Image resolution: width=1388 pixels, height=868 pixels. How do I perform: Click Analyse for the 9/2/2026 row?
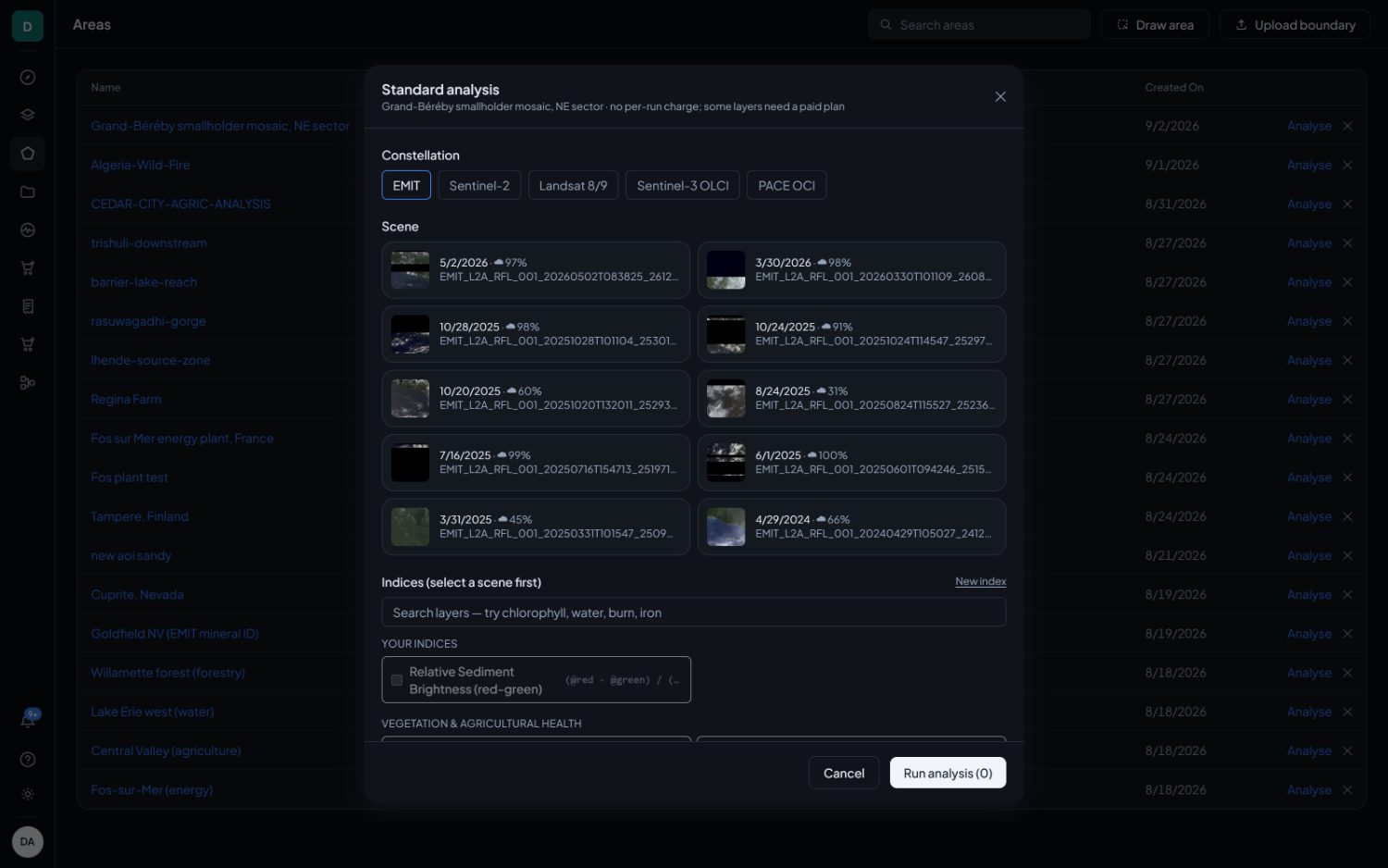pos(1308,126)
